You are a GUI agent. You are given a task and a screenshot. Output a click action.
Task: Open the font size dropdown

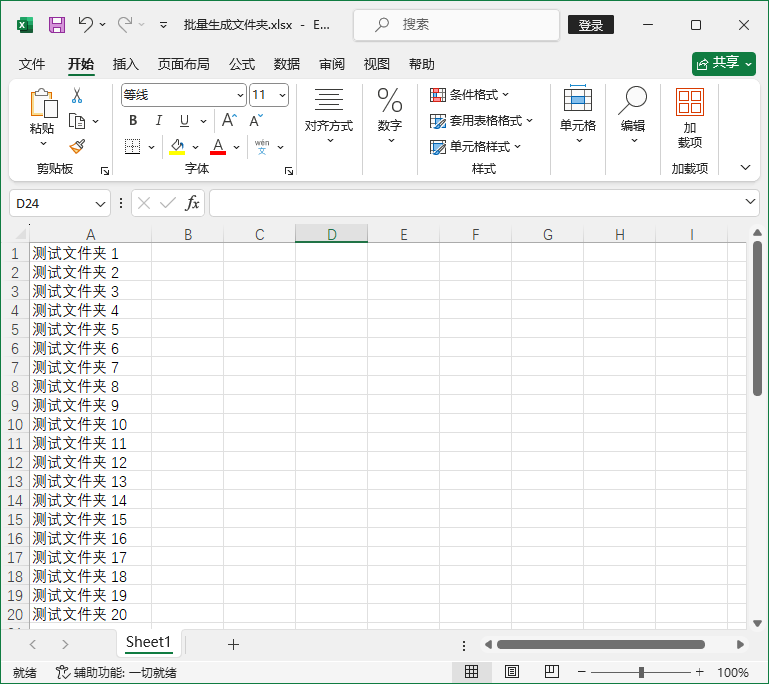(282, 95)
